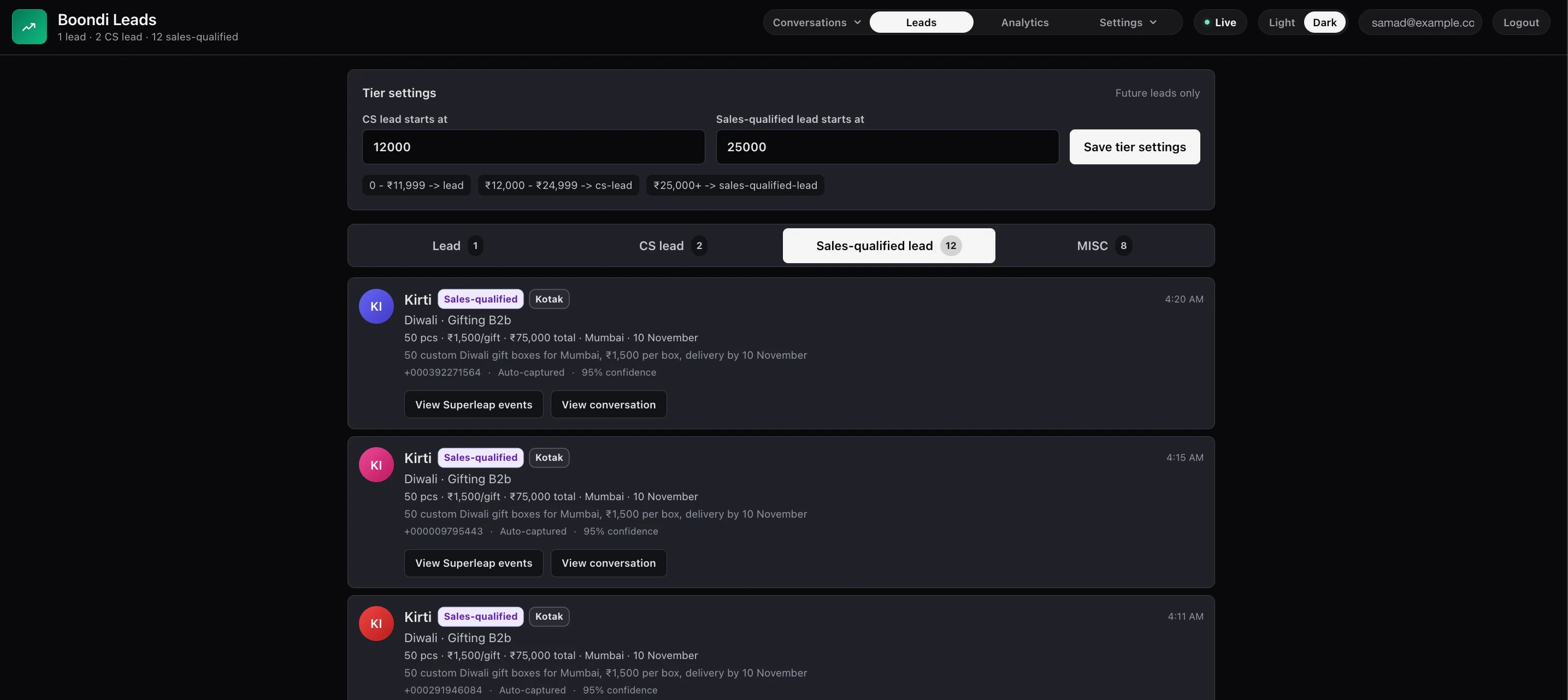The width and height of the screenshot is (1568, 700).
Task: Click phone number +000291946084
Action: pyautogui.click(x=443, y=690)
